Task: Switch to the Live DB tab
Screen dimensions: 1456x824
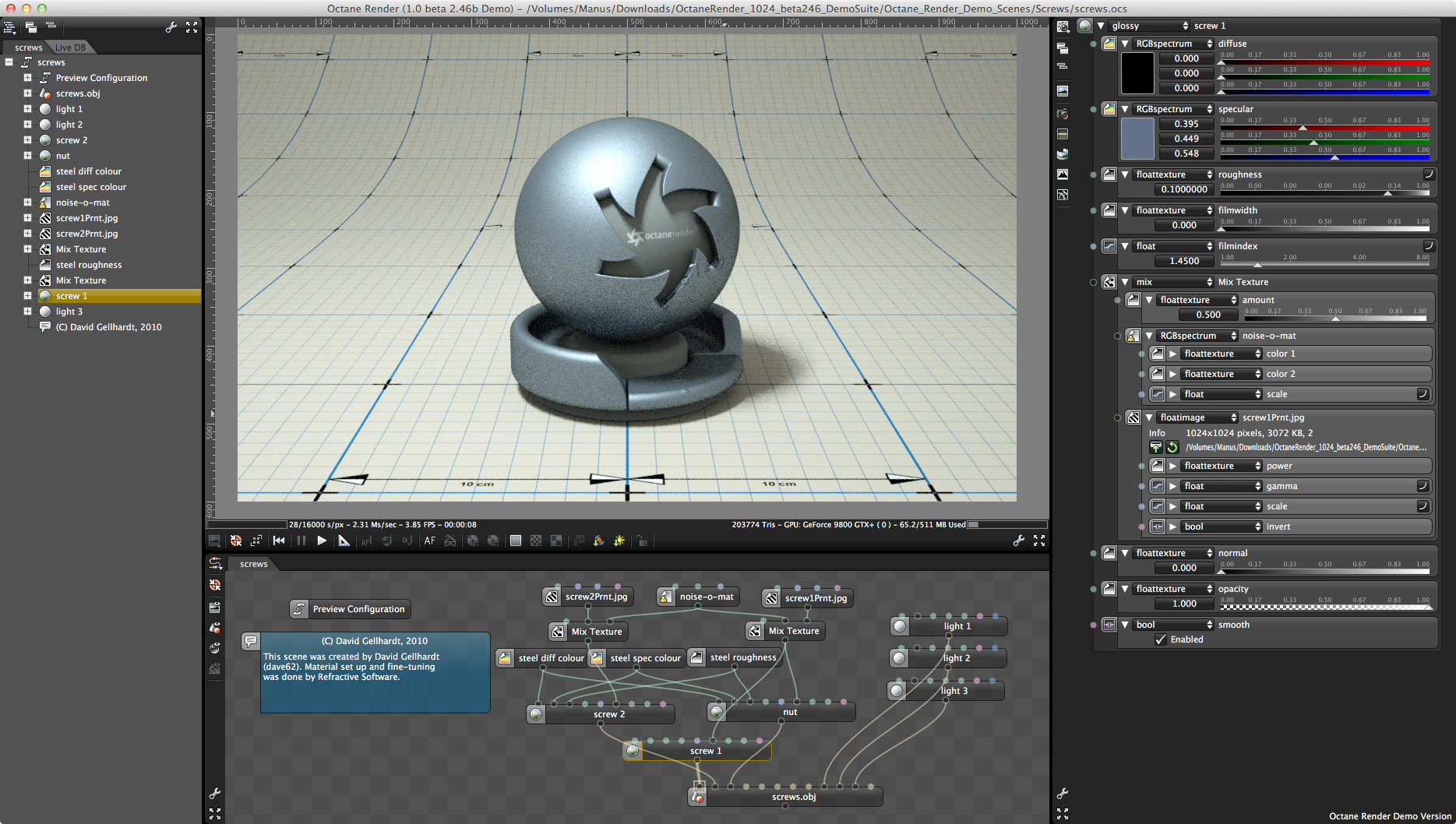Action: point(70,48)
